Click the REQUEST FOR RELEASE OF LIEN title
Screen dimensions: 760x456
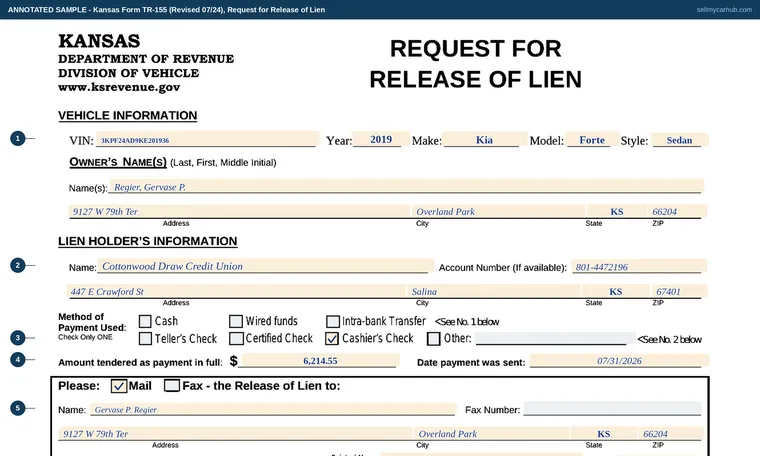(475, 64)
